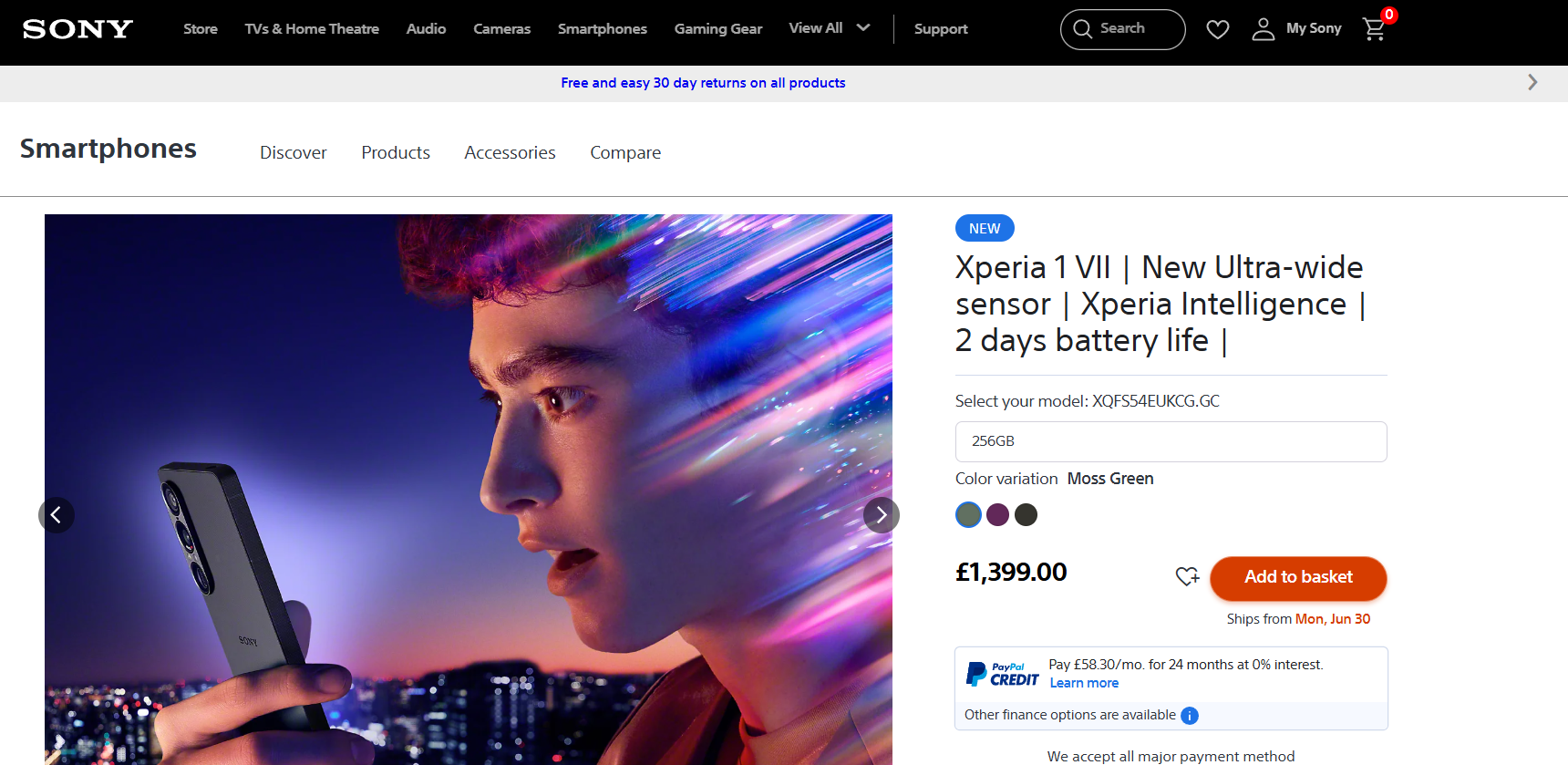Click the finance options info icon

coord(1190,716)
